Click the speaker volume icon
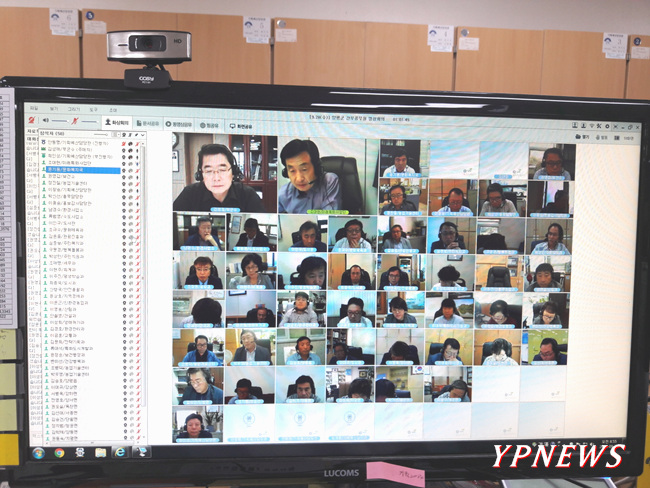This screenshot has width=650, height=488. (43, 121)
